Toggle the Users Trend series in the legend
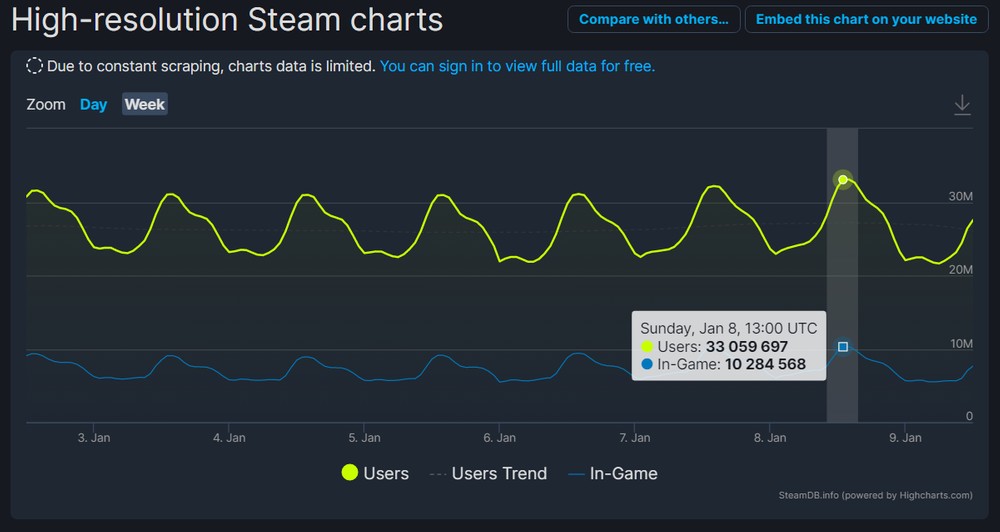1000x532 pixels. click(x=488, y=473)
